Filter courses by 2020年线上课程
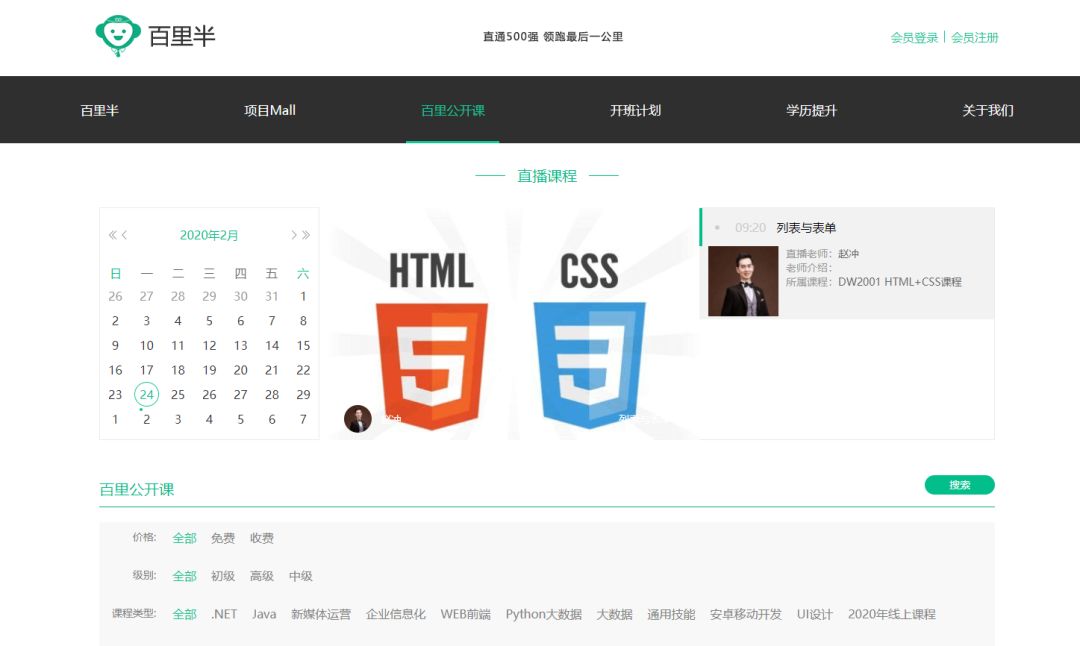The width and height of the screenshot is (1080, 646). click(892, 614)
